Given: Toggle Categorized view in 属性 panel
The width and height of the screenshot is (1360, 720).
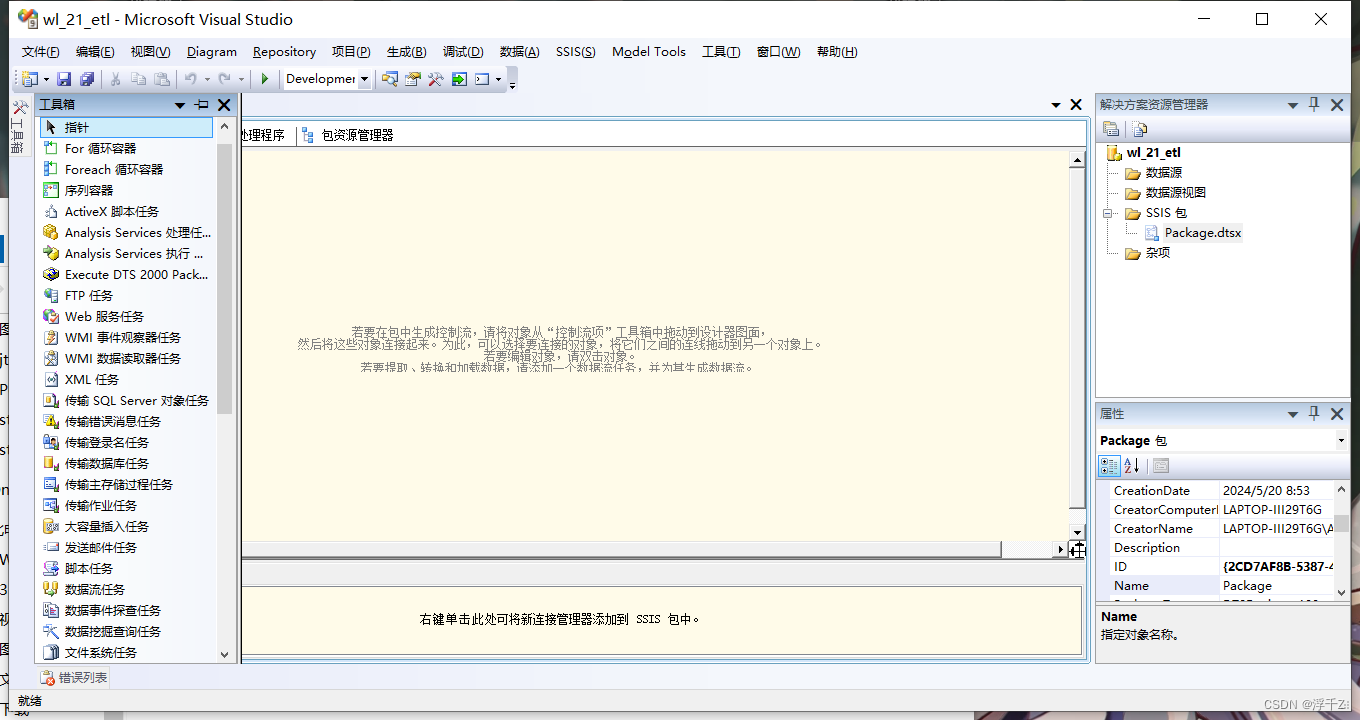Looking at the screenshot, I should coord(1110,466).
